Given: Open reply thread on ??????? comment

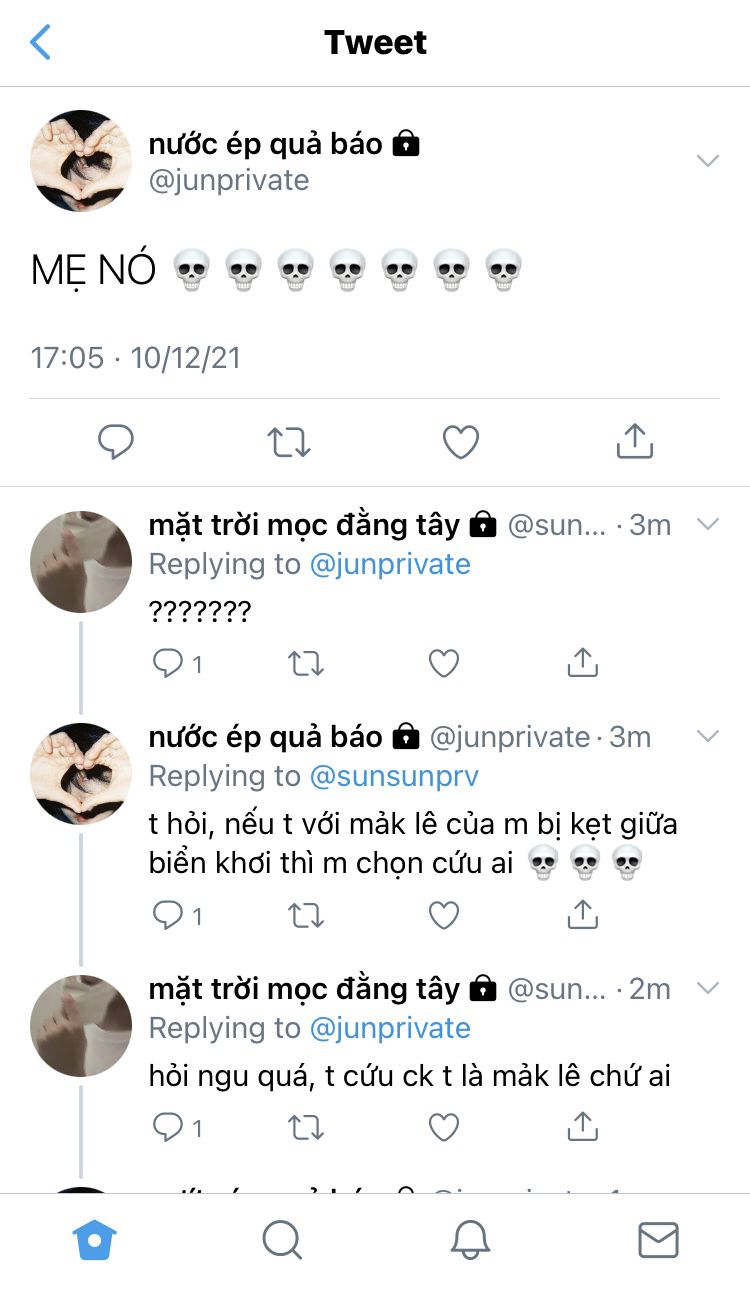Looking at the screenshot, I should (x=167, y=663).
